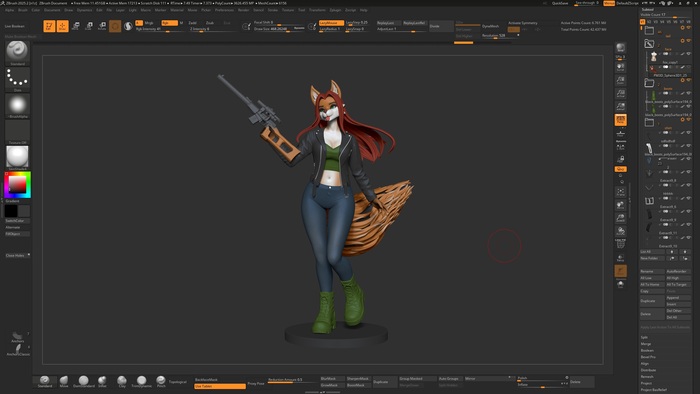Select Inflat brush in bottom shelf
This screenshot has height=394, width=700.
102,382
